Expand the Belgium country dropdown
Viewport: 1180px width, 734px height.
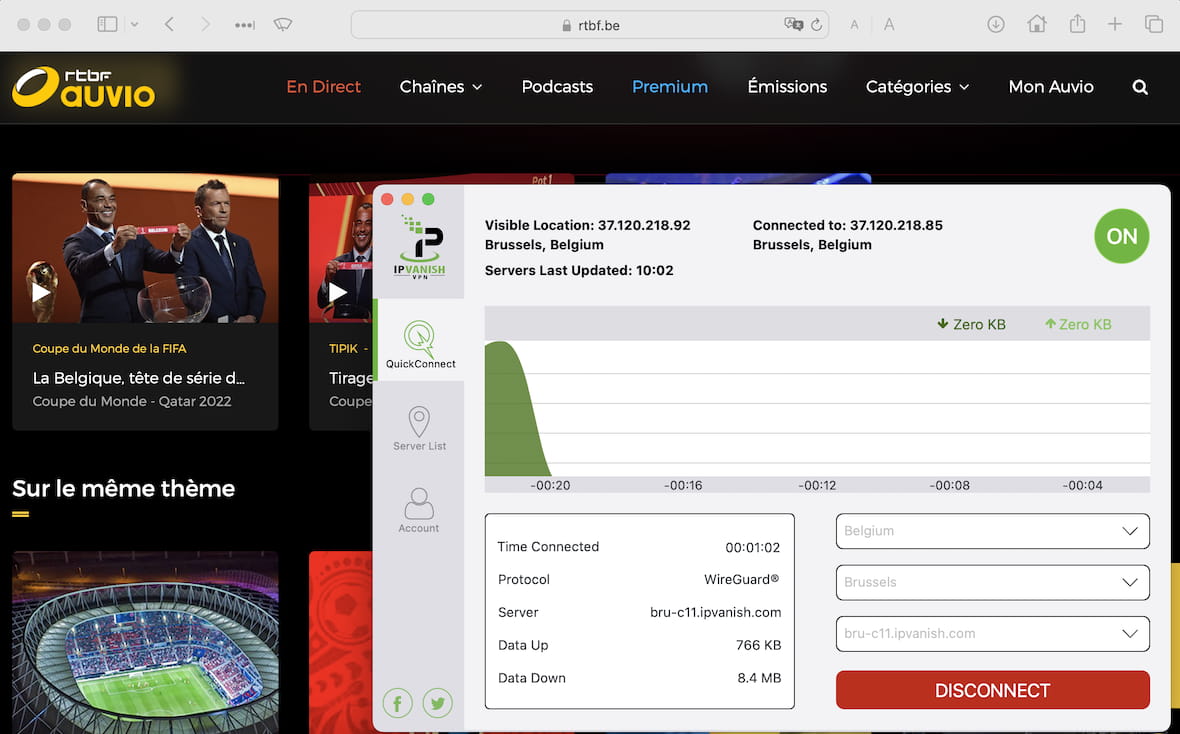pyautogui.click(x=993, y=531)
